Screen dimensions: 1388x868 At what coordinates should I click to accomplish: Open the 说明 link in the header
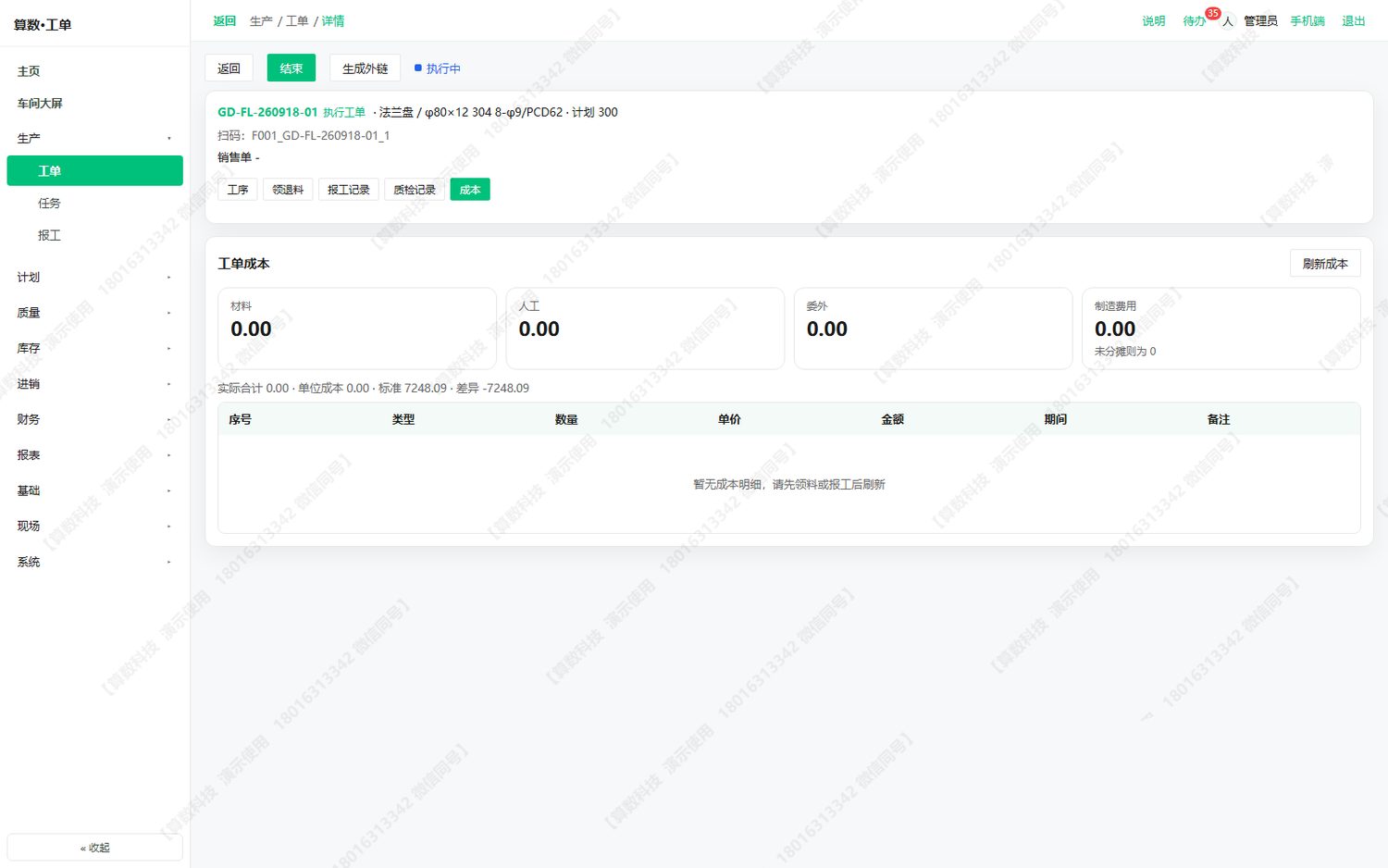[1154, 21]
